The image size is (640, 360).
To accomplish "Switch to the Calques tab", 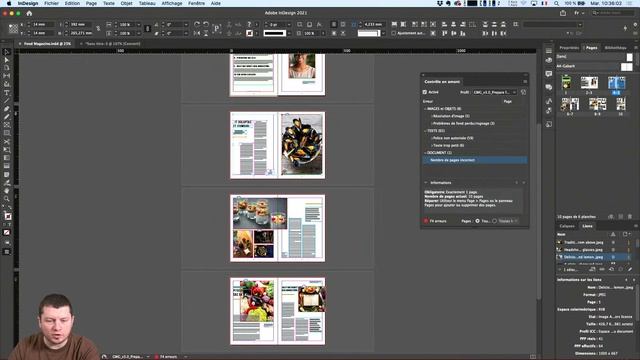I will click(x=567, y=226).
